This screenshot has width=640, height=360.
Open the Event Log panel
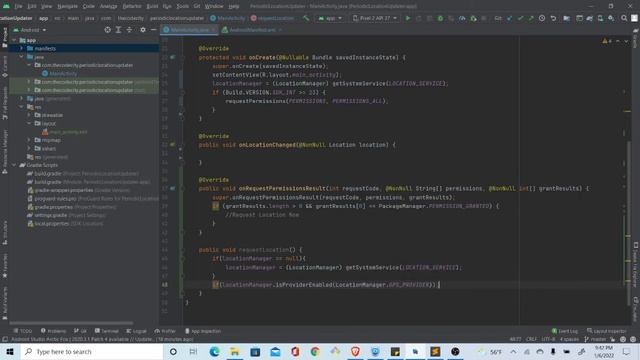click(x=565, y=331)
